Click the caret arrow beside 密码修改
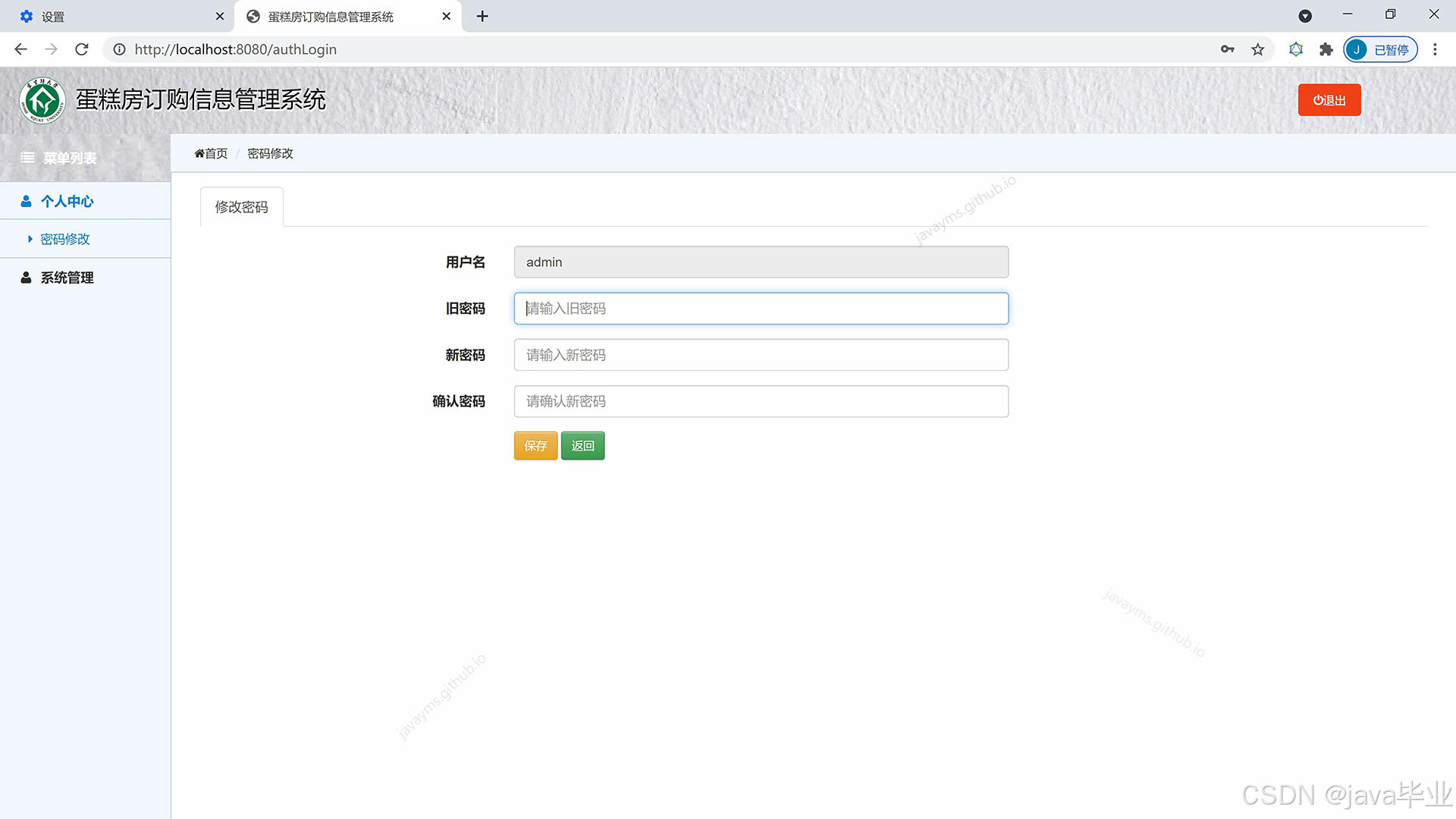1456x819 pixels. pos(30,239)
